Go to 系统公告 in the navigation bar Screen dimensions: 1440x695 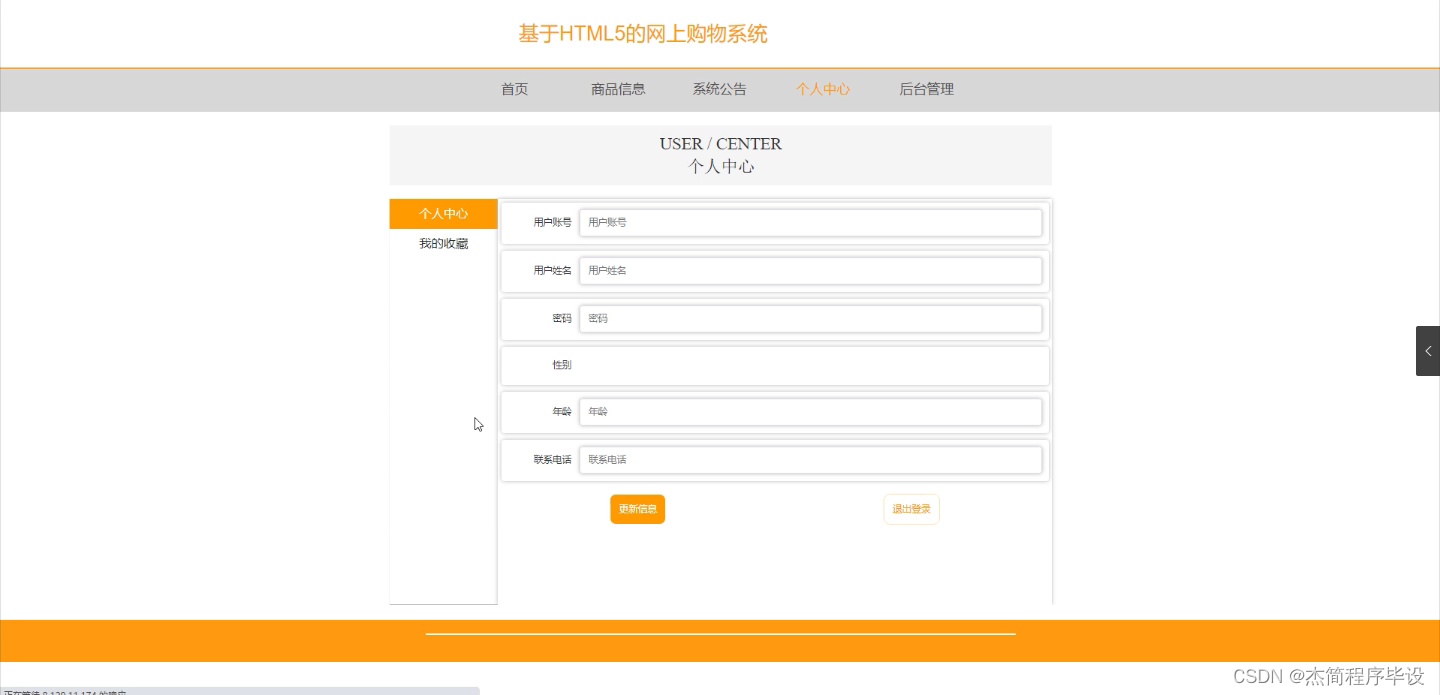719,89
